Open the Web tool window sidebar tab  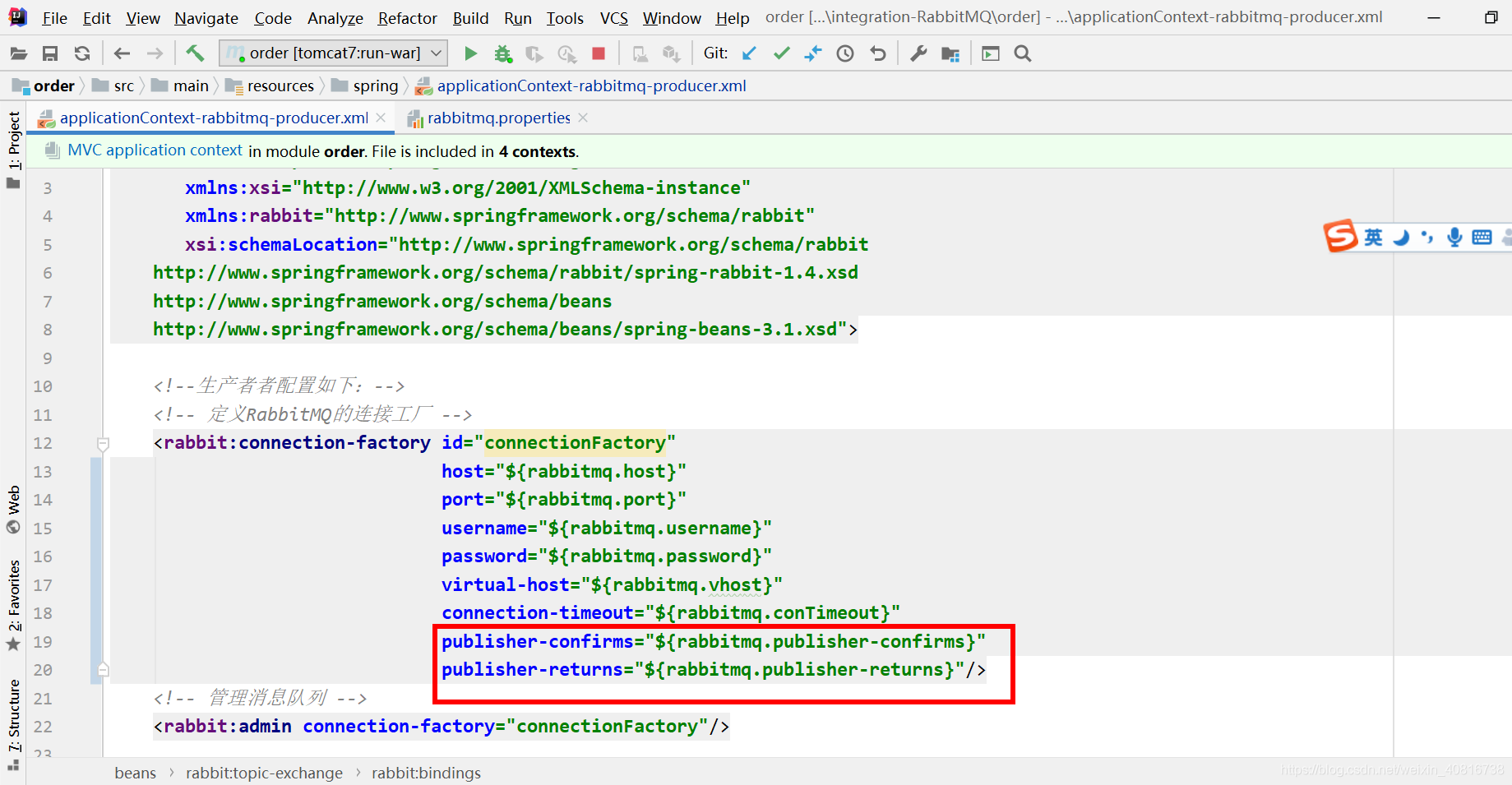[x=13, y=509]
